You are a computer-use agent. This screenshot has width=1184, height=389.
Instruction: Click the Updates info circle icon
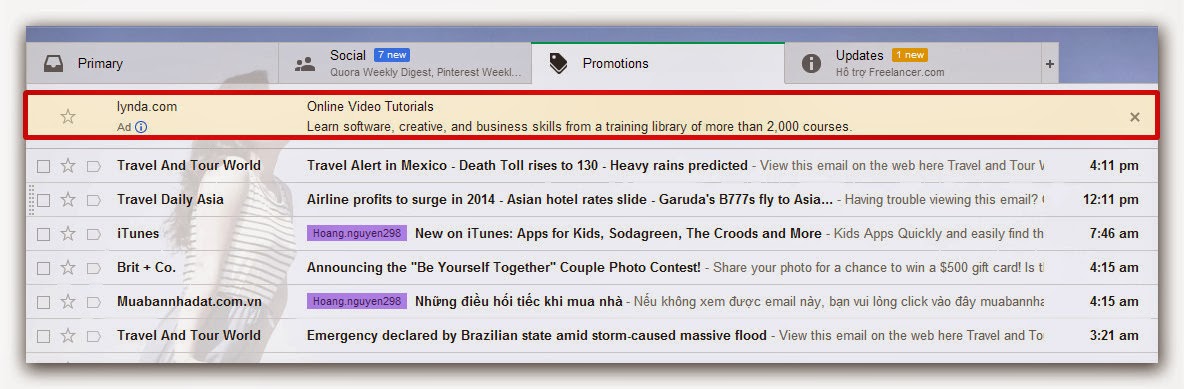point(811,63)
